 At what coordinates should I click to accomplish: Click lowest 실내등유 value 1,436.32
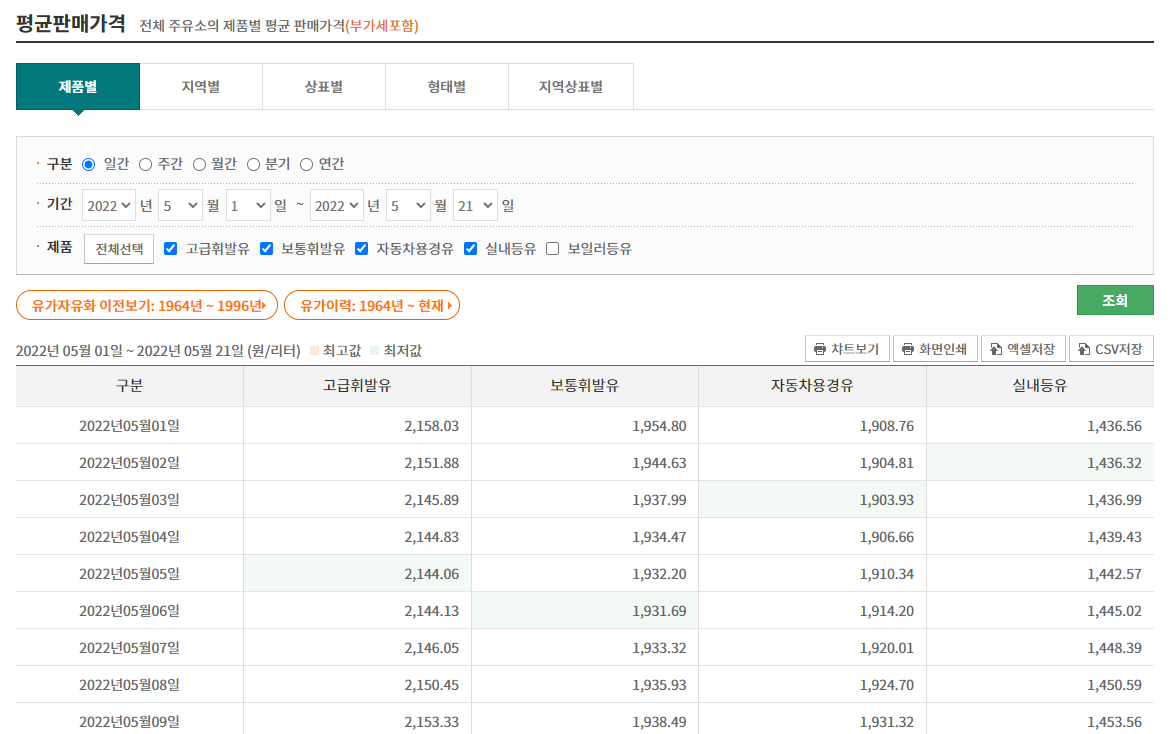click(1115, 463)
